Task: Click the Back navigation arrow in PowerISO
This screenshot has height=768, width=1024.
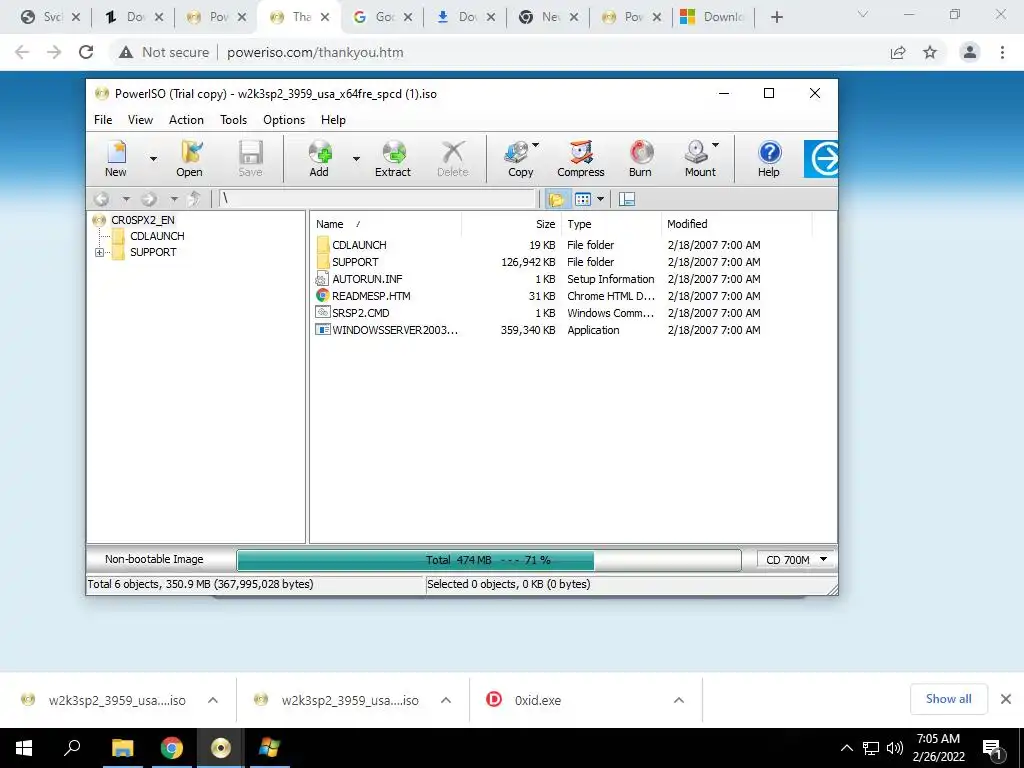Action: coord(101,199)
